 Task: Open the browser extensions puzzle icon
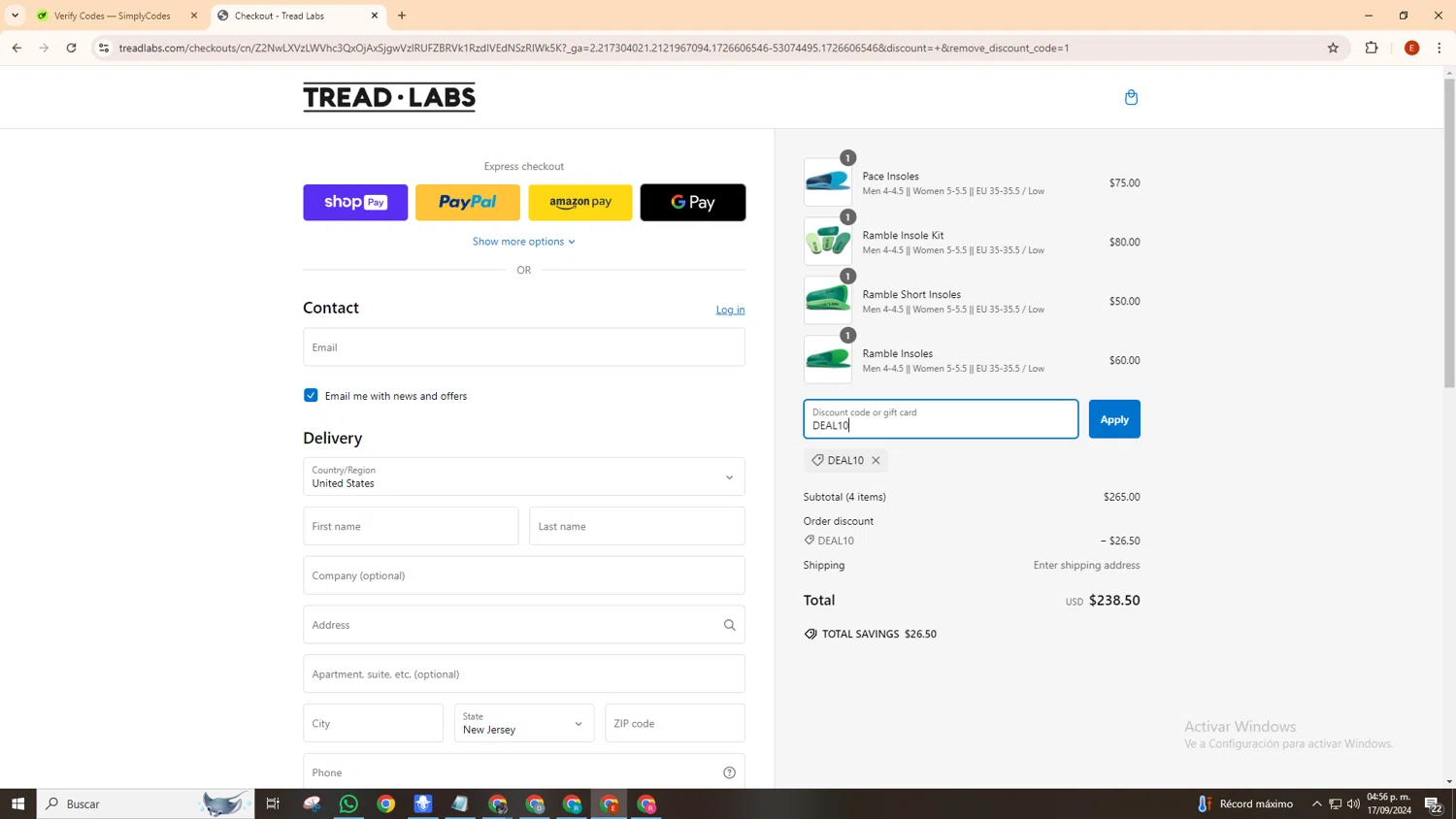[1372, 48]
